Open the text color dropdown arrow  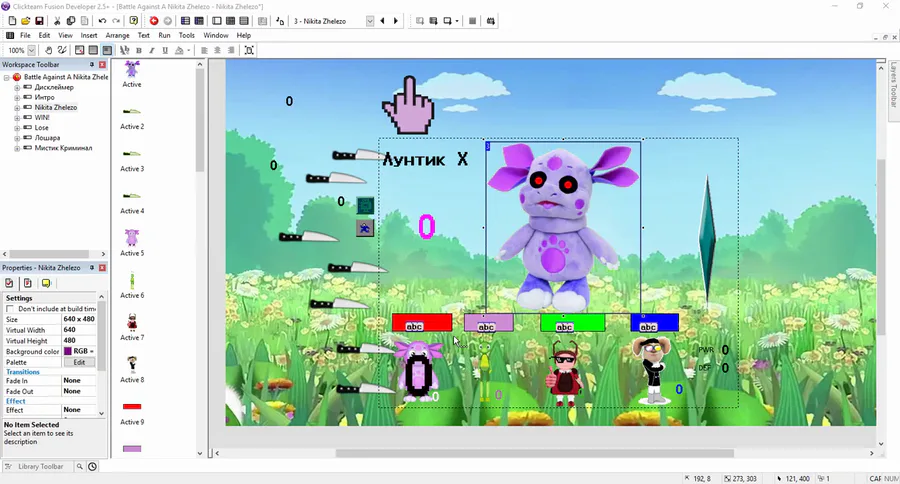pos(188,50)
